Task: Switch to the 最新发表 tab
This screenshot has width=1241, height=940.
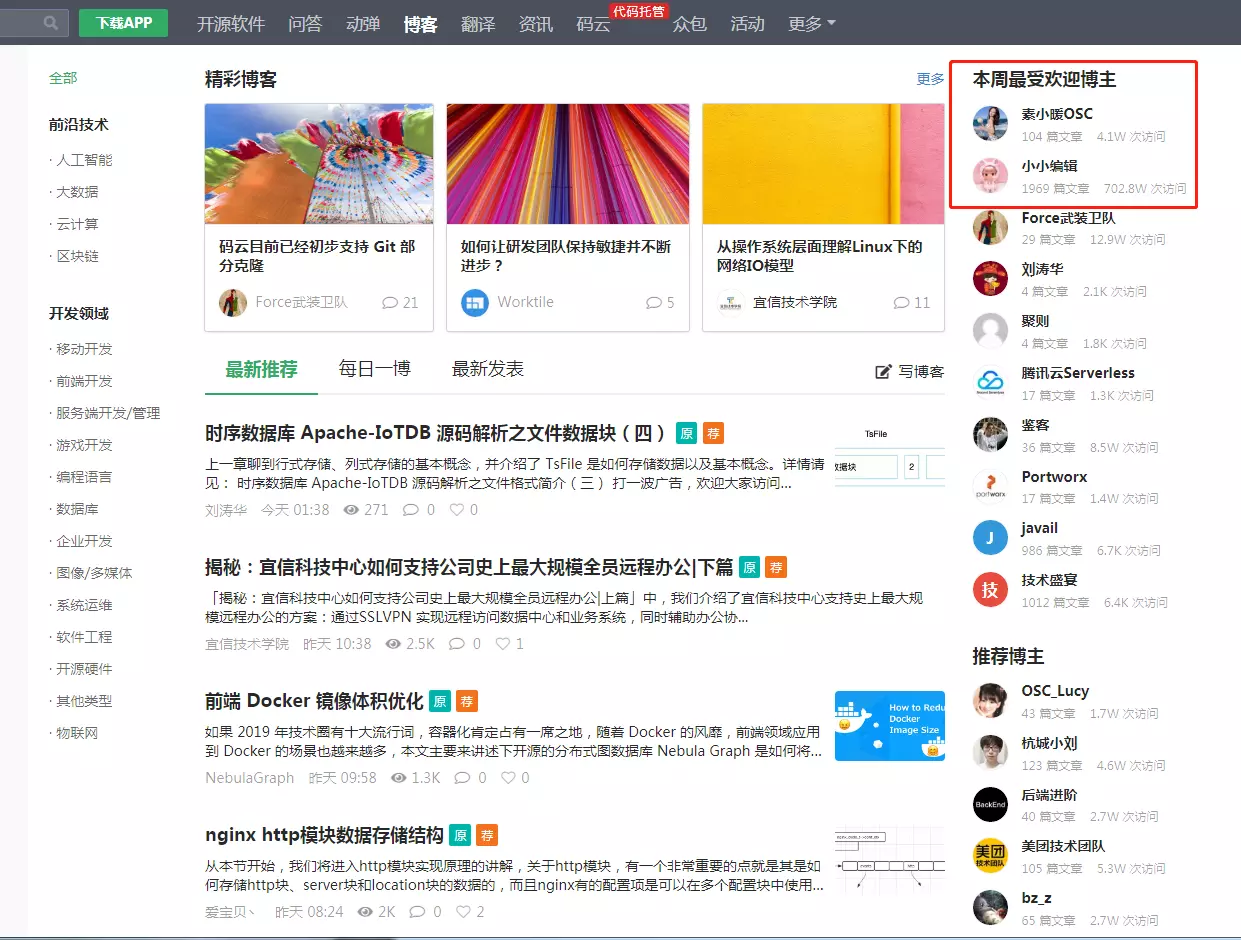Action: tap(488, 369)
